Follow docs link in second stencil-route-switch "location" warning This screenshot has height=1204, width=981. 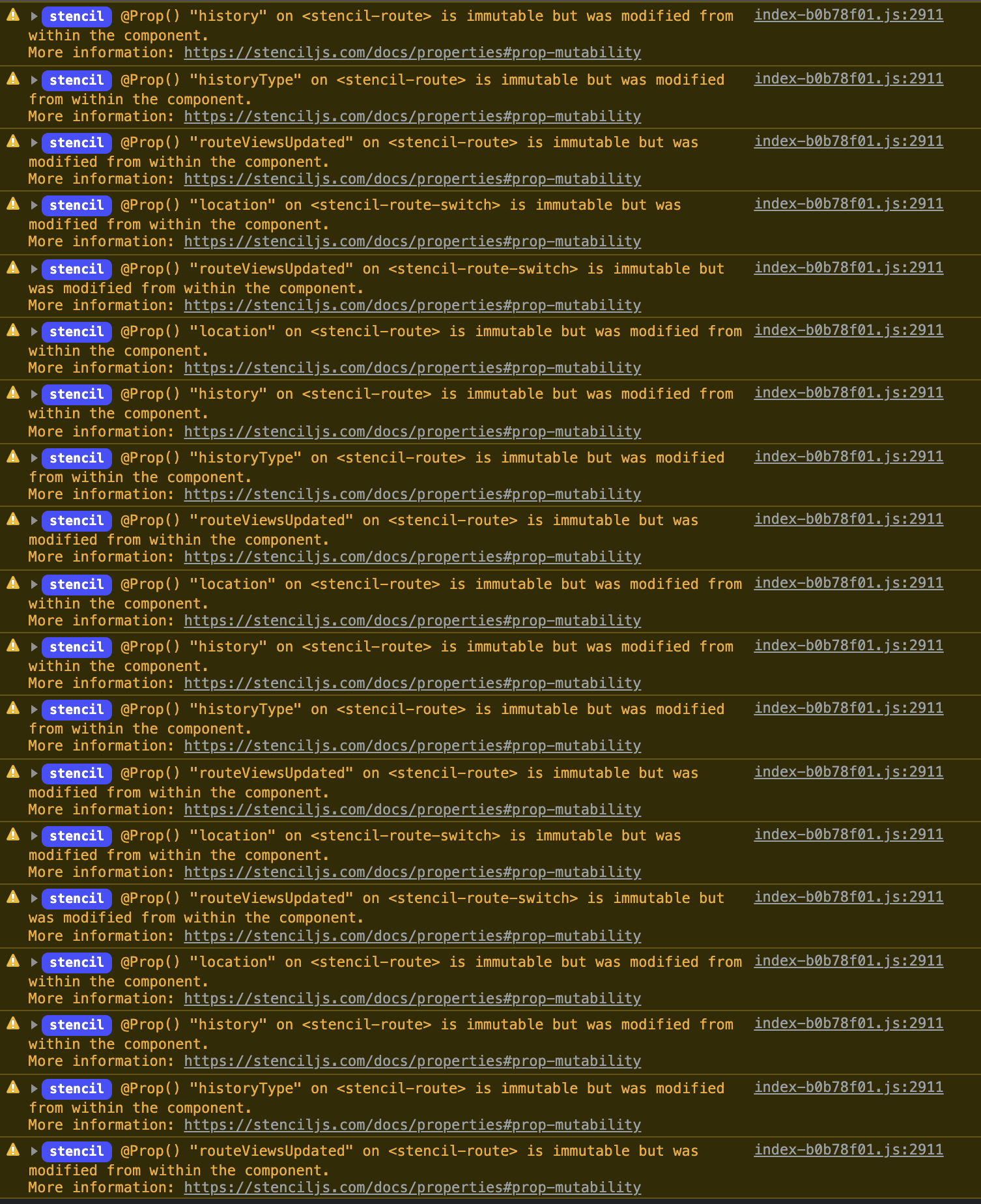coord(412,872)
